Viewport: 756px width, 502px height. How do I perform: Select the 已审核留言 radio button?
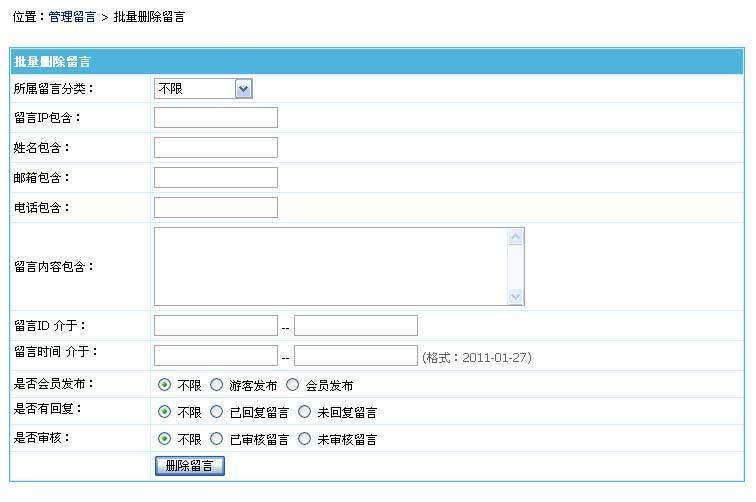point(216,439)
